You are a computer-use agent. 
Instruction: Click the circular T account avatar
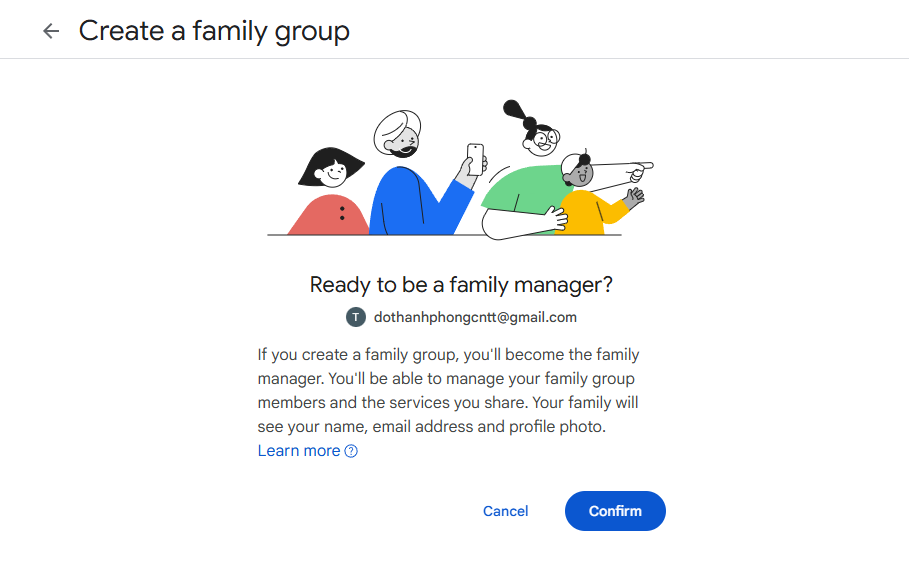pyautogui.click(x=355, y=317)
